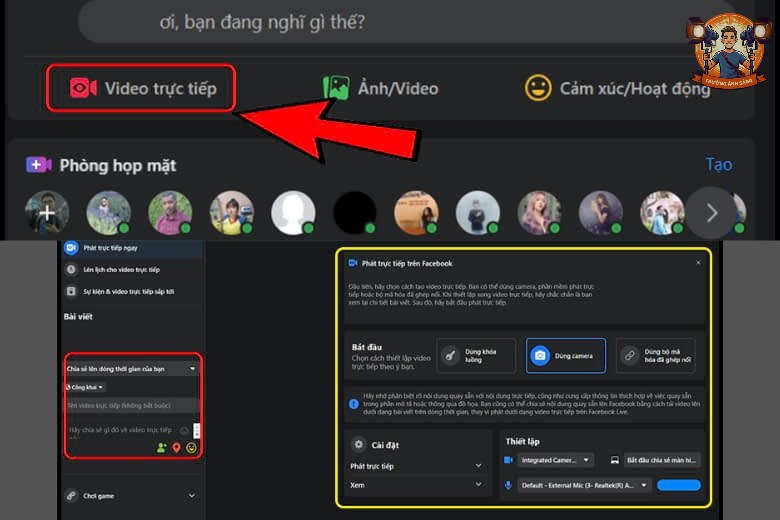Open the Ảnh/Video photo upload option
Image resolution: width=780 pixels, height=520 pixels.
point(381,88)
